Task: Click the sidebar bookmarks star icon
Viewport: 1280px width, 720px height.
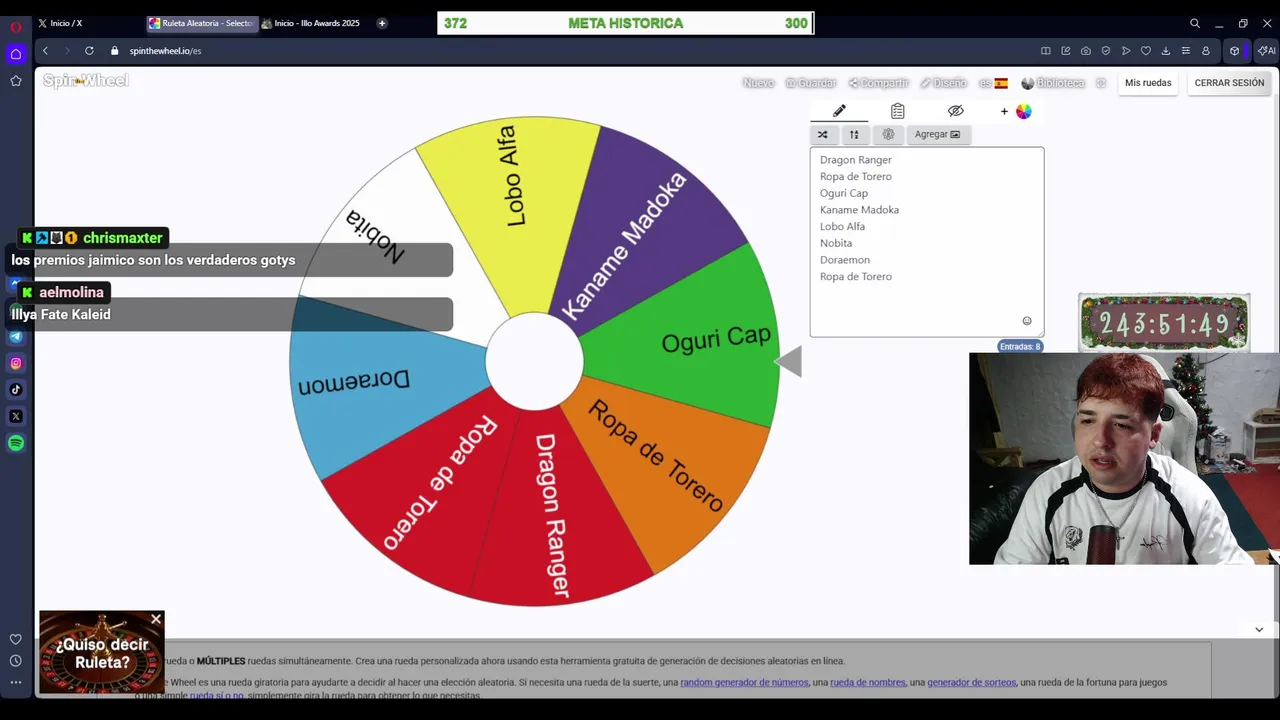Action: pyautogui.click(x=16, y=81)
